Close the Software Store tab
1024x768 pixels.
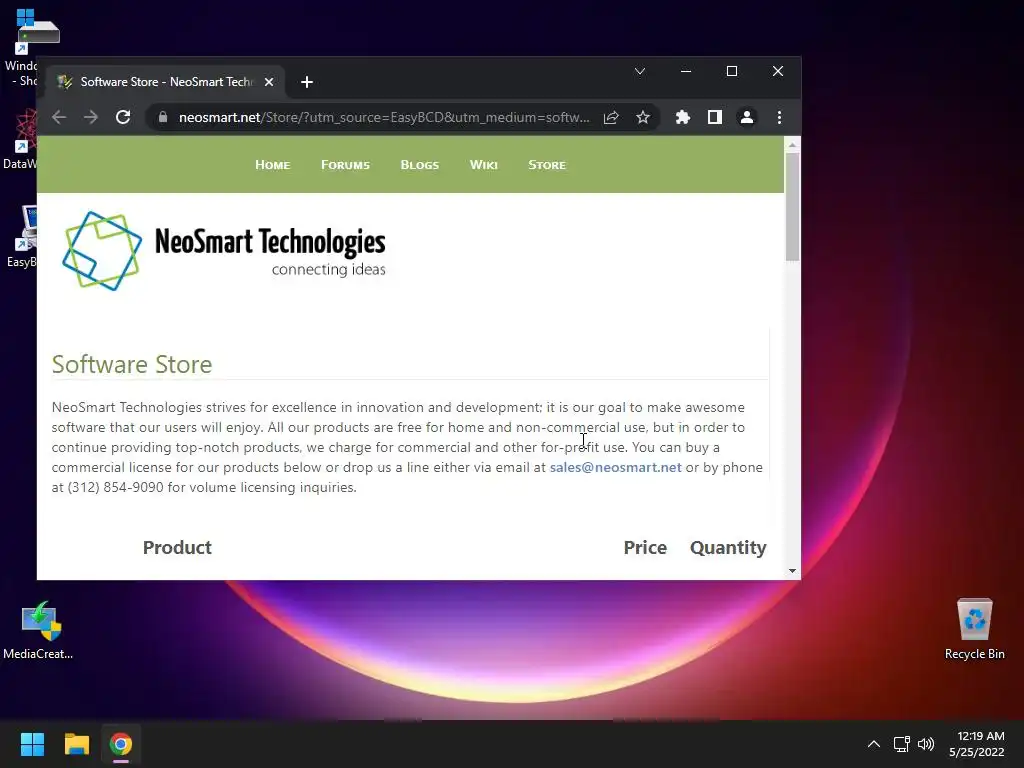268,82
